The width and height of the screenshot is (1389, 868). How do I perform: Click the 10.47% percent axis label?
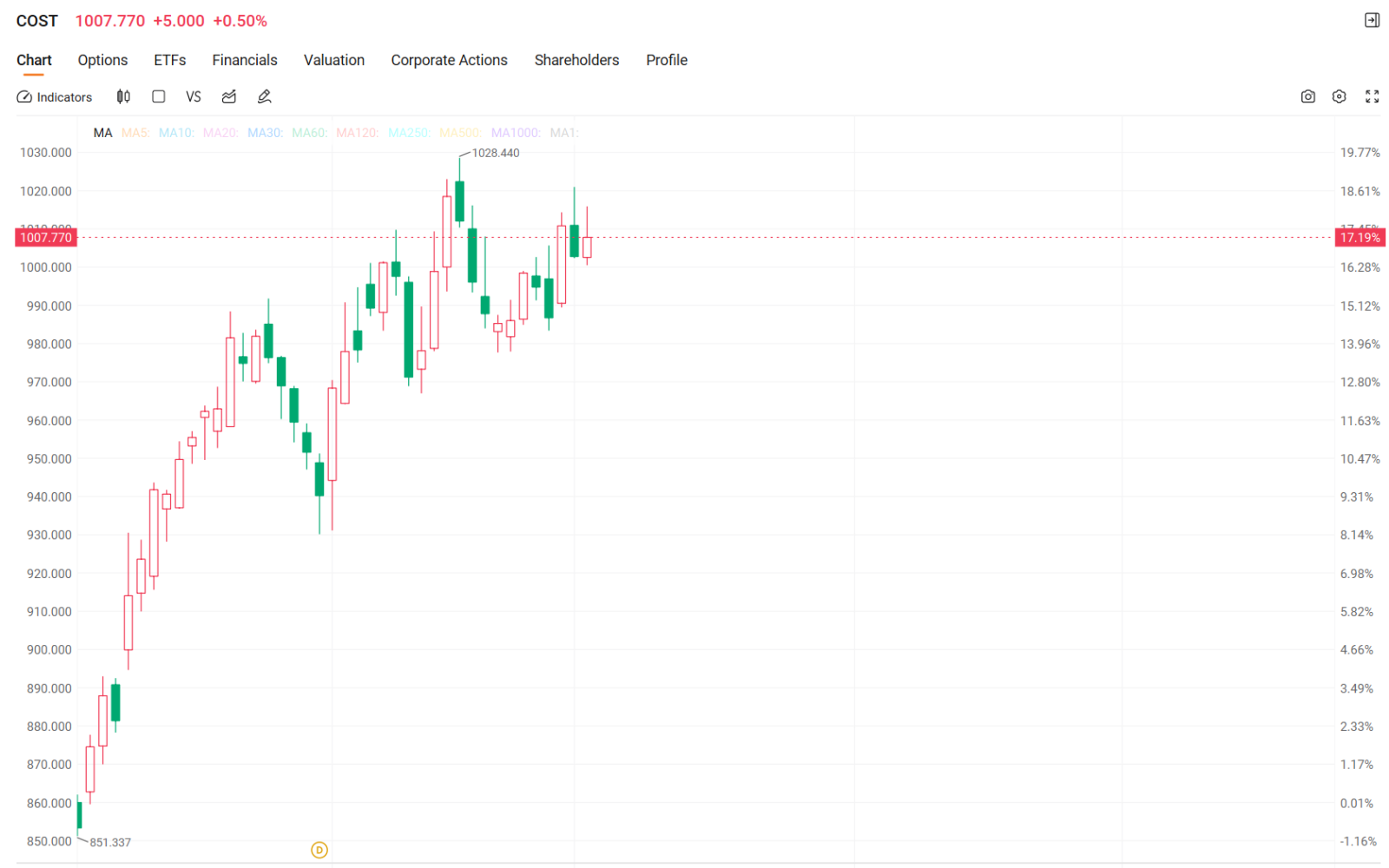(1360, 458)
